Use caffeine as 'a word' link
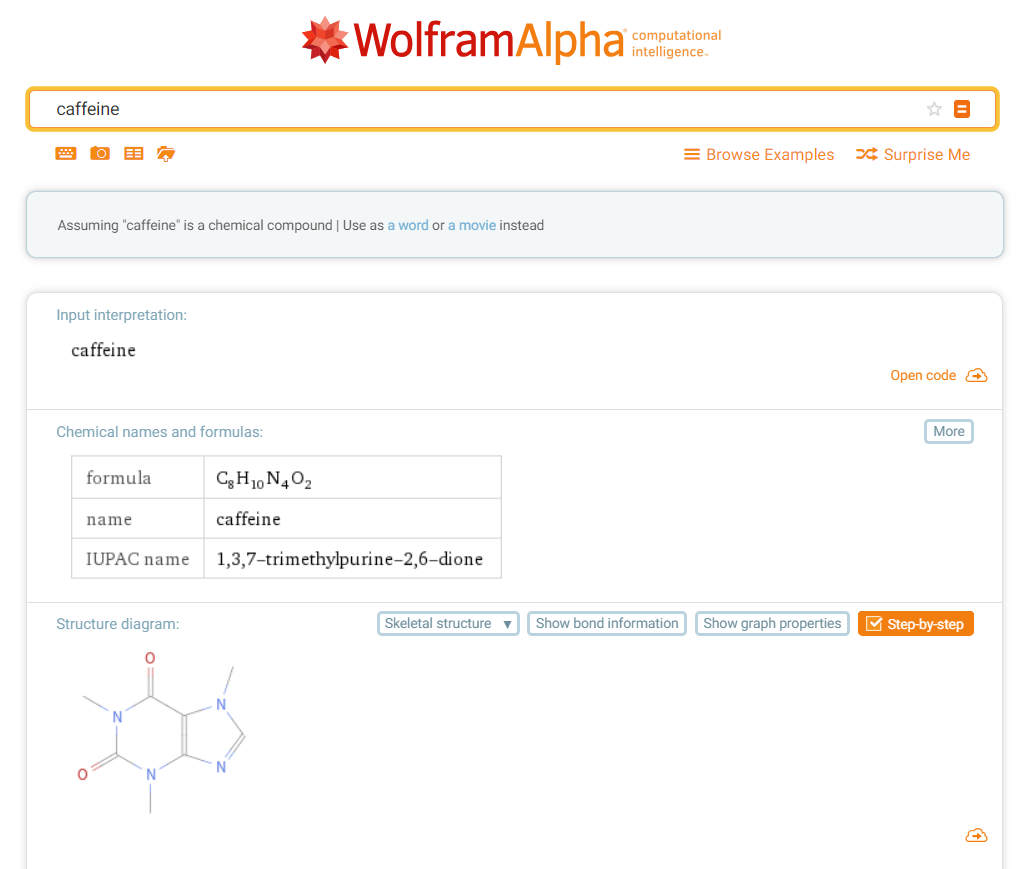 [408, 225]
